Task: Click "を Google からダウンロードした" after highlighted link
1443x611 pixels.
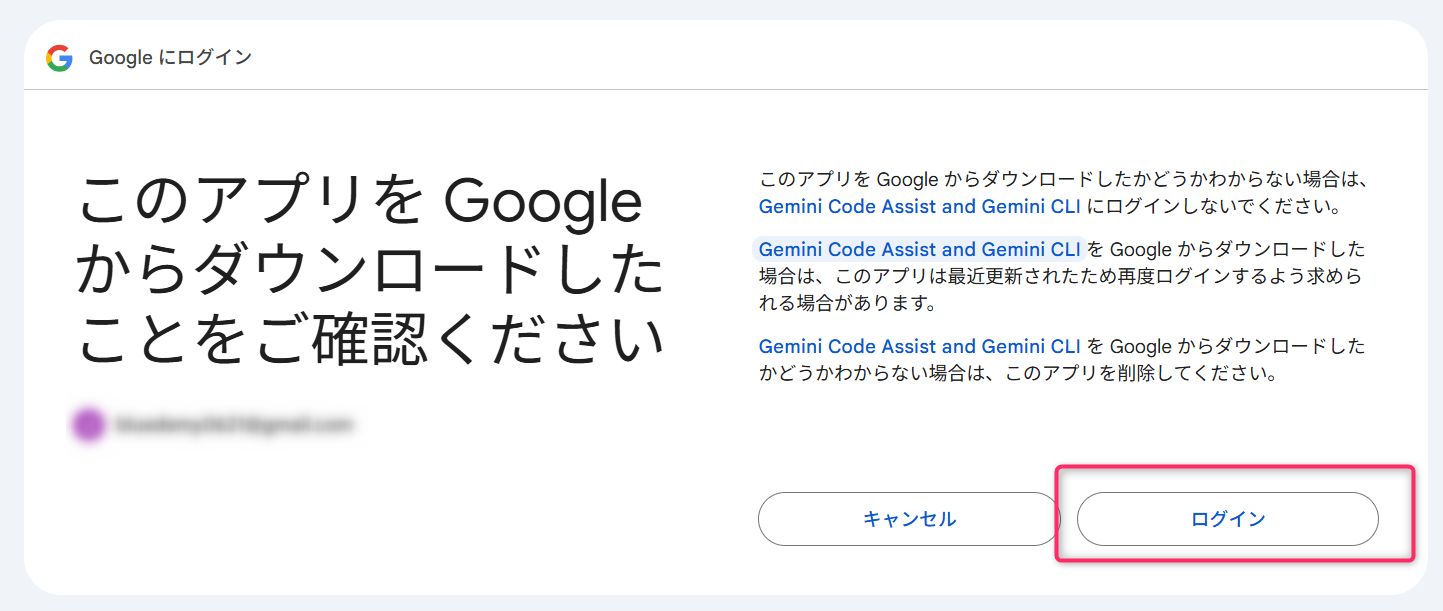Action: point(1226,249)
